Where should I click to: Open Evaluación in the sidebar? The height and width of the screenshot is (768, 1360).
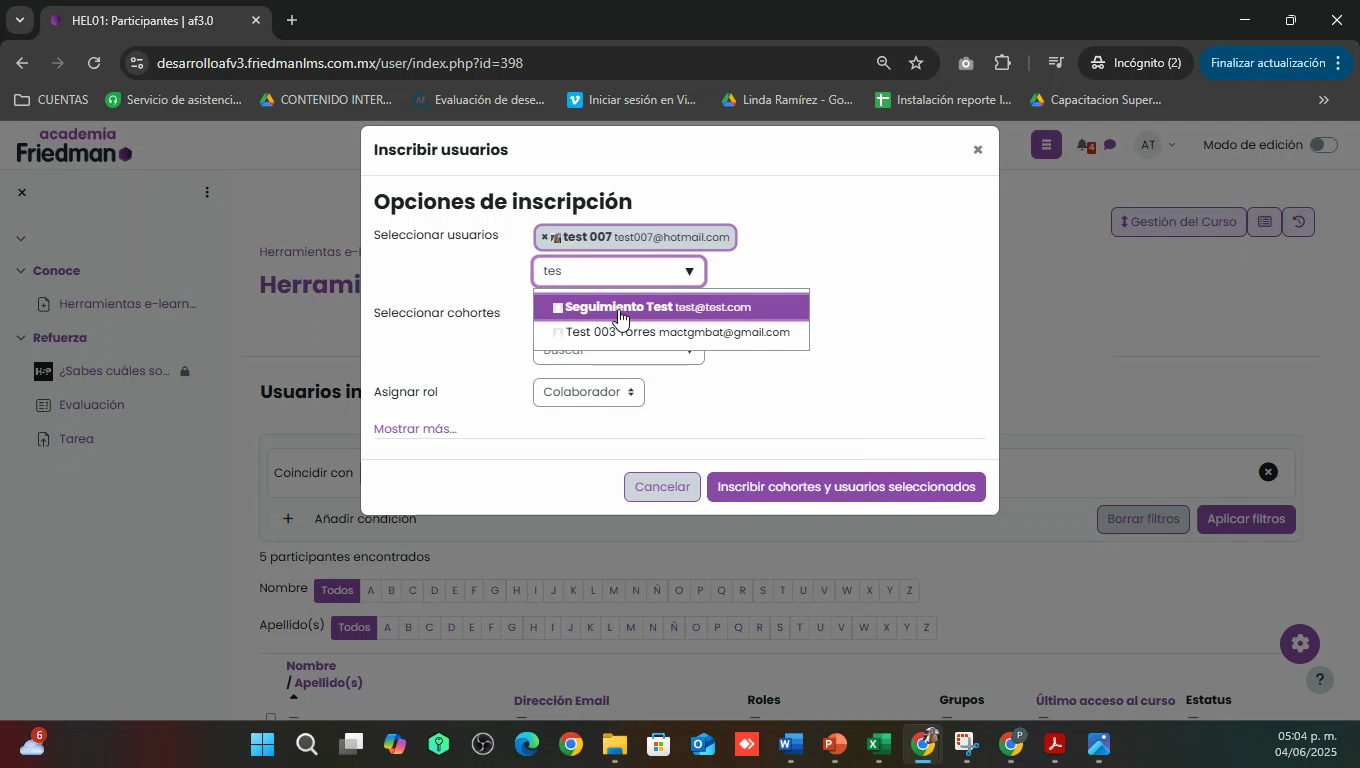(92, 405)
